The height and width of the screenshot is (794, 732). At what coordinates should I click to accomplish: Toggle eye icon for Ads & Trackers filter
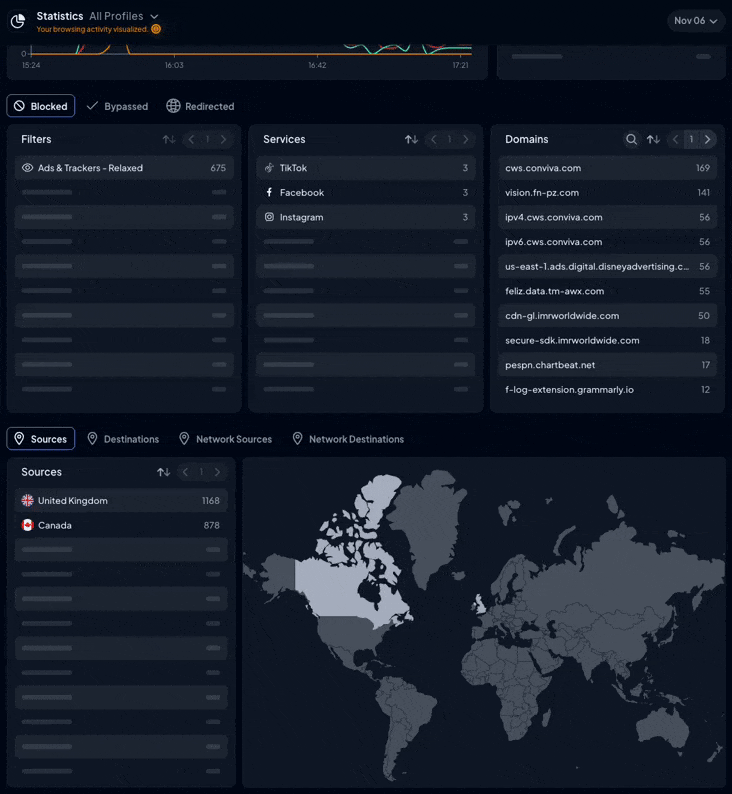[x=28, y=168]
